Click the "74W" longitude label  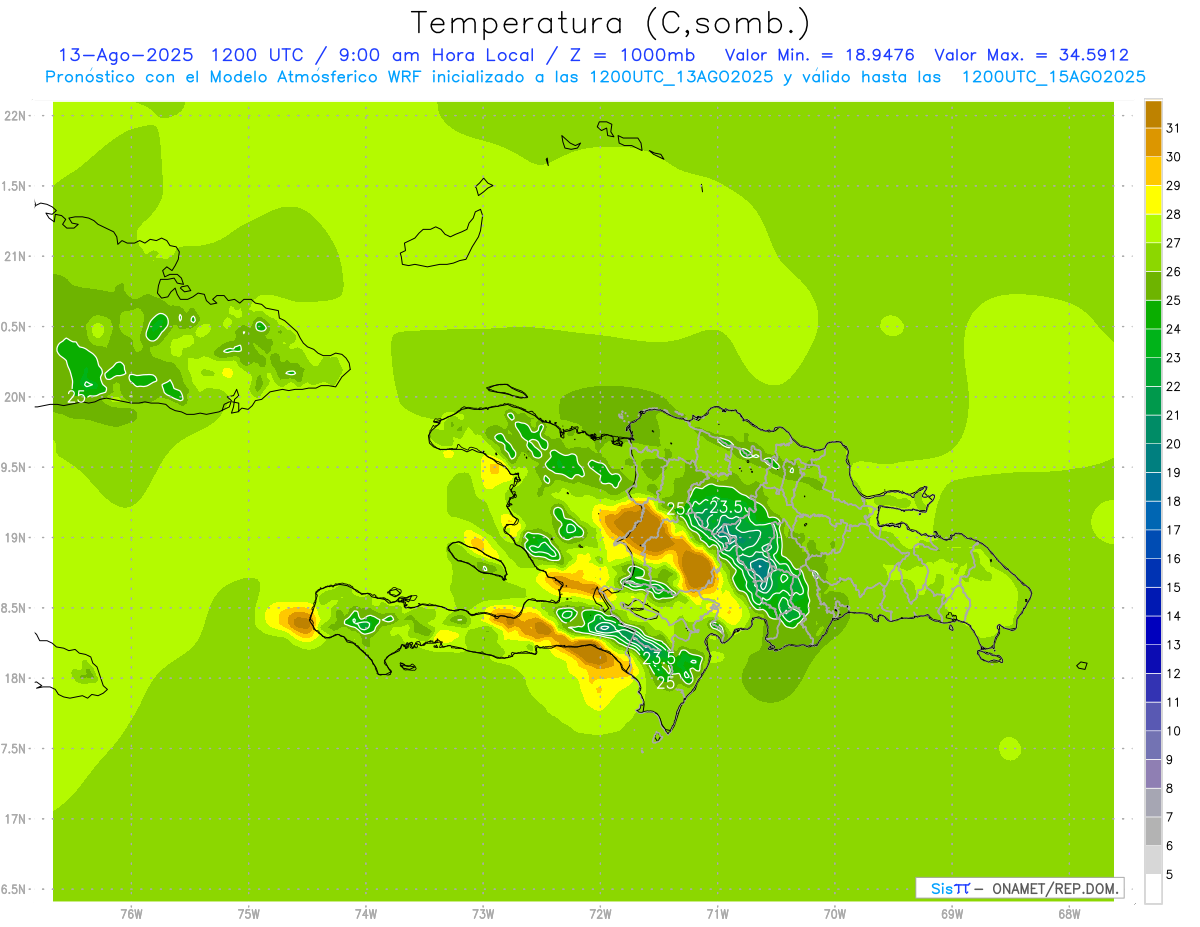tap(366, 914)
